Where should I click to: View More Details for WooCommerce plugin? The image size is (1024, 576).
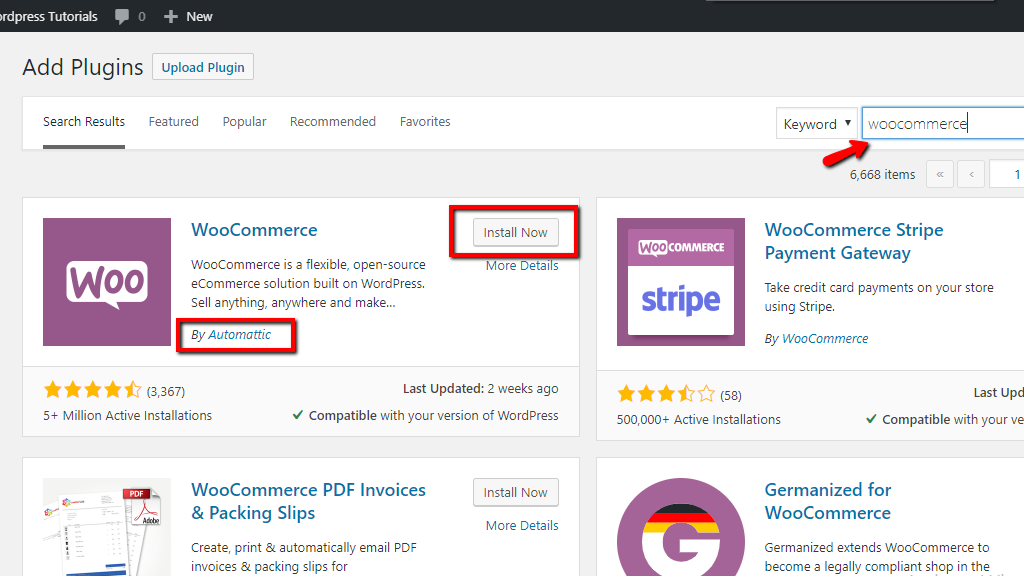click(x=522, y=266)
